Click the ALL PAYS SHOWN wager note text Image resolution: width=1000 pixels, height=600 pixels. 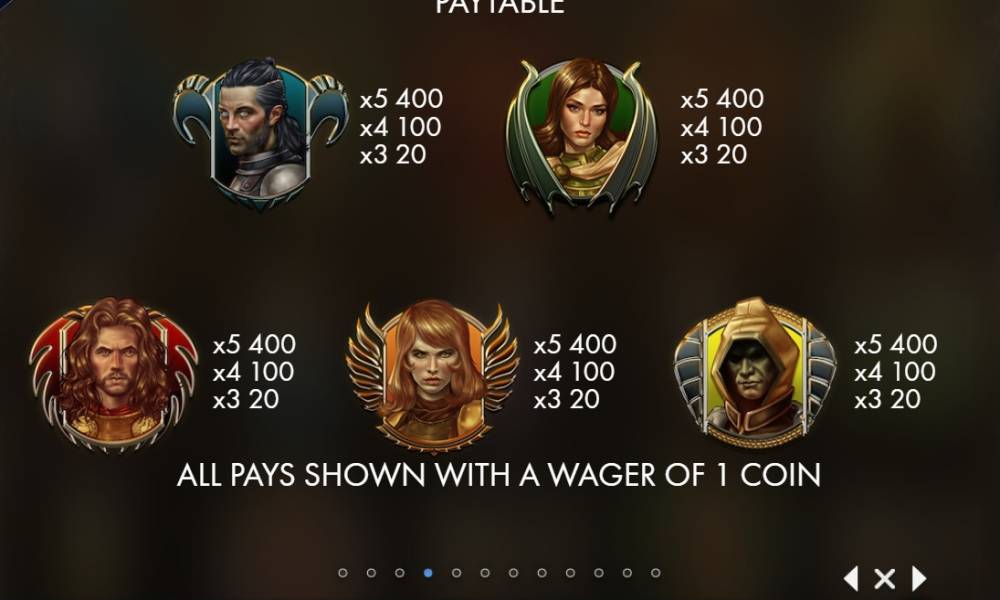(x=499, y=476)
